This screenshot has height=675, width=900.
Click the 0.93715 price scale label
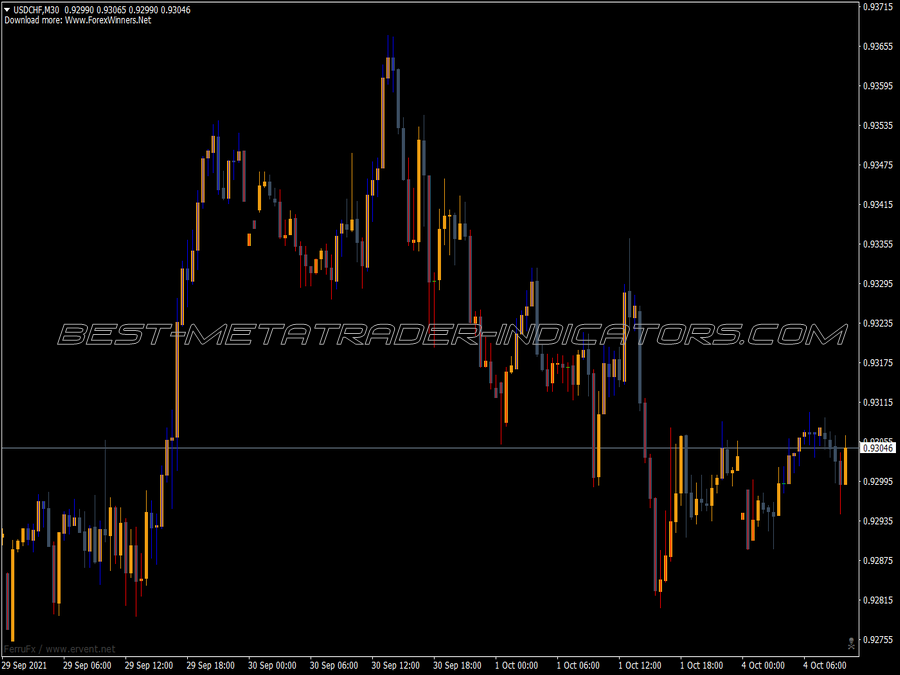pos(878,7)
